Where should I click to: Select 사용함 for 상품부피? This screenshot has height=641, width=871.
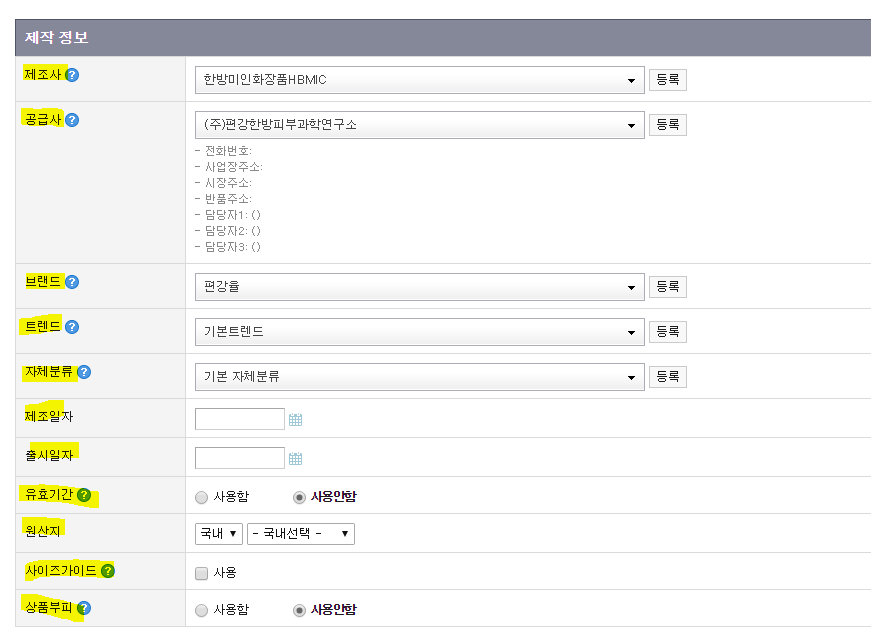[x=201, y=608]
